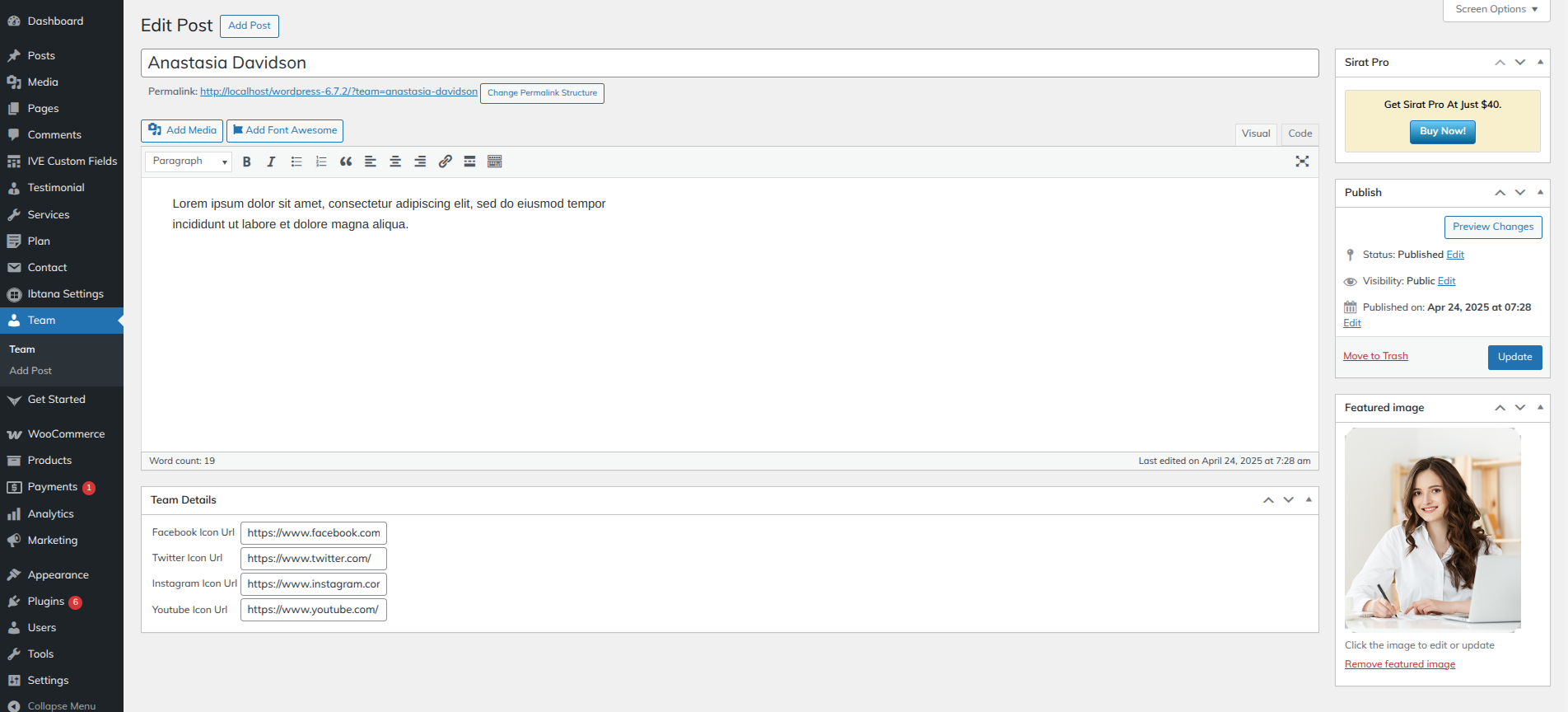Open the Paragraph format dropdown
Image resolution: width=1568 pixels, height=712 pixels.
189,162
